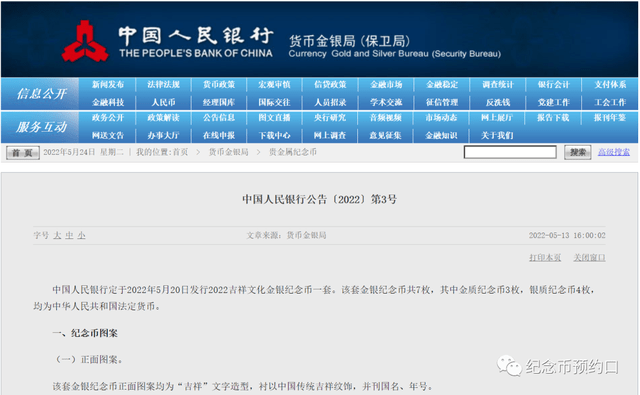Open 宏观审慎 in navigation
Viewport: 640px width, 395px height.
(274, 84)
